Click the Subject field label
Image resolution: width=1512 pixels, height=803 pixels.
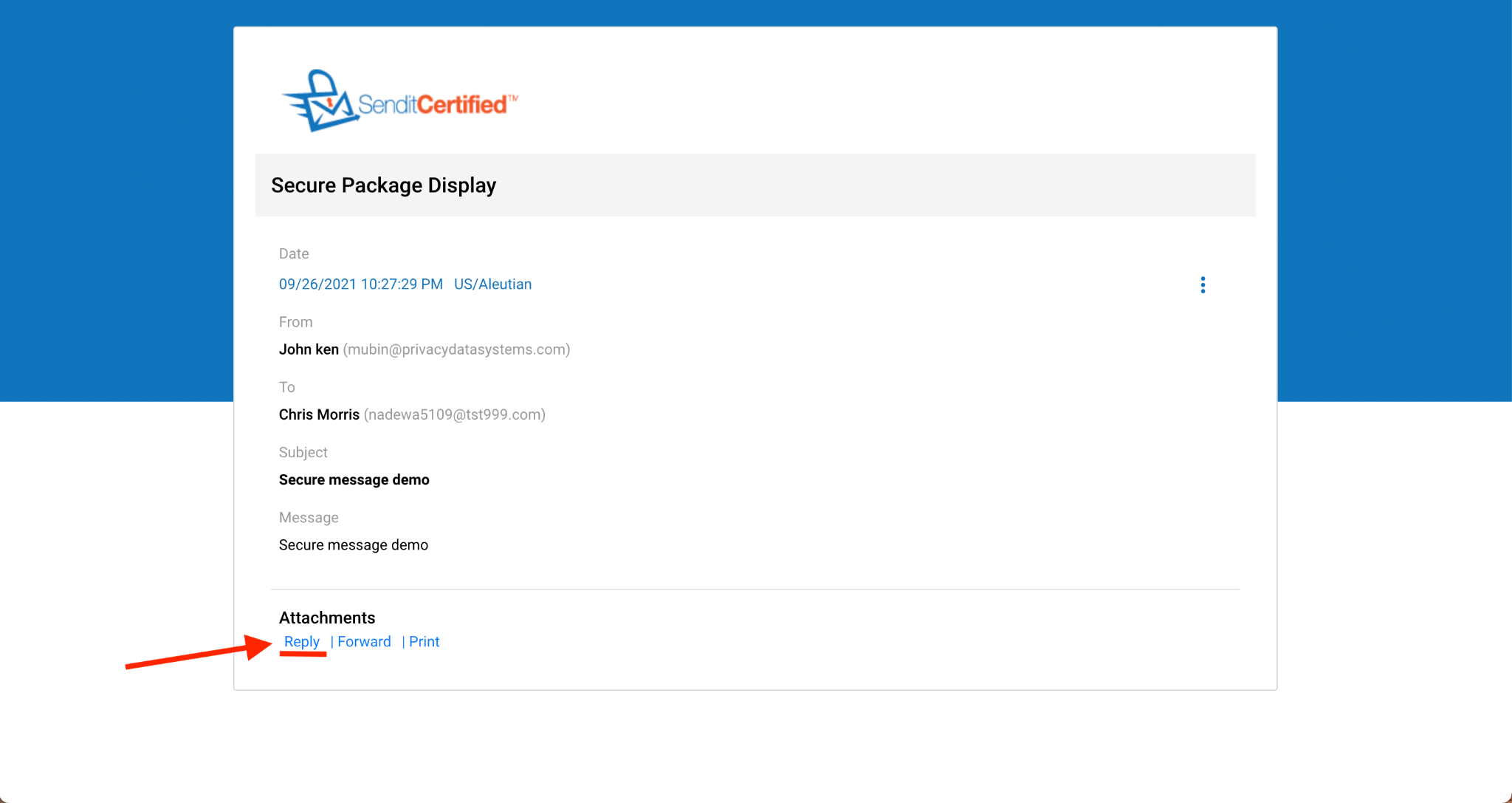point(303,452)
